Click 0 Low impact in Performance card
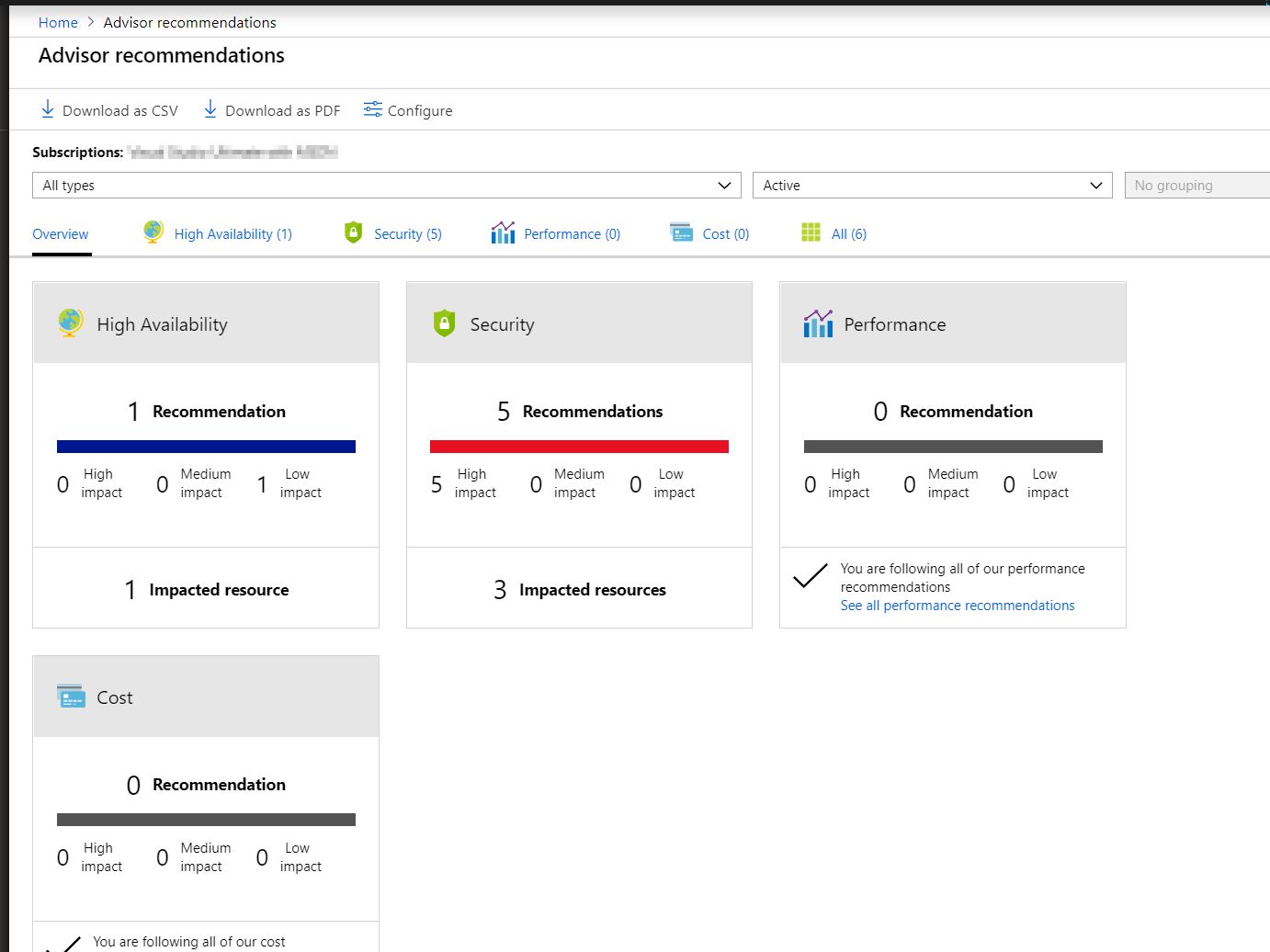Screen dimensions: 1270x952 pyautogui.click(x=1036, y=483)
